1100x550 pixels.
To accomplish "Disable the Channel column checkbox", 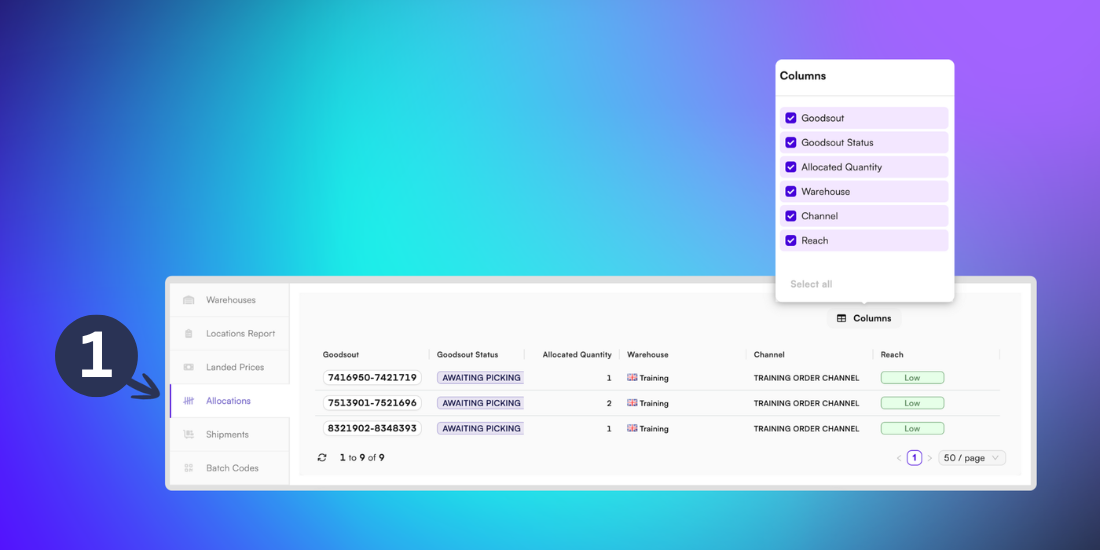I will pos(791,216).
